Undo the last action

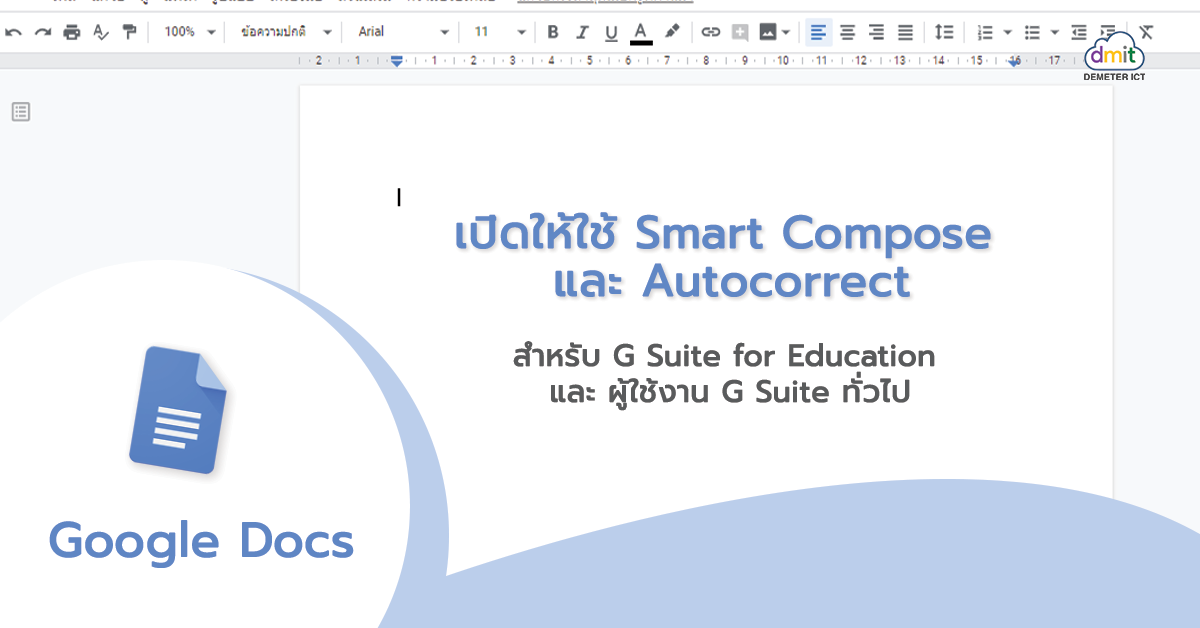(x=13, y=32)
